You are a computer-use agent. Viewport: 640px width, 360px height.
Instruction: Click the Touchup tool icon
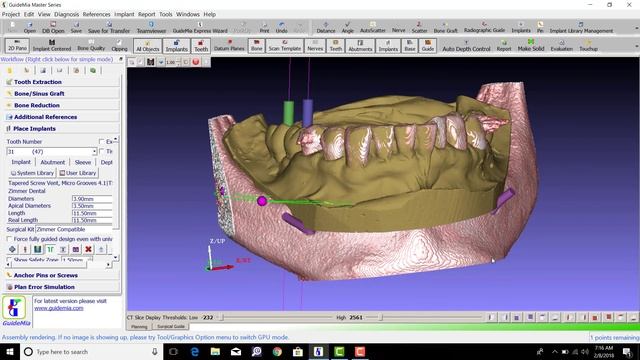tap(588, 45)
